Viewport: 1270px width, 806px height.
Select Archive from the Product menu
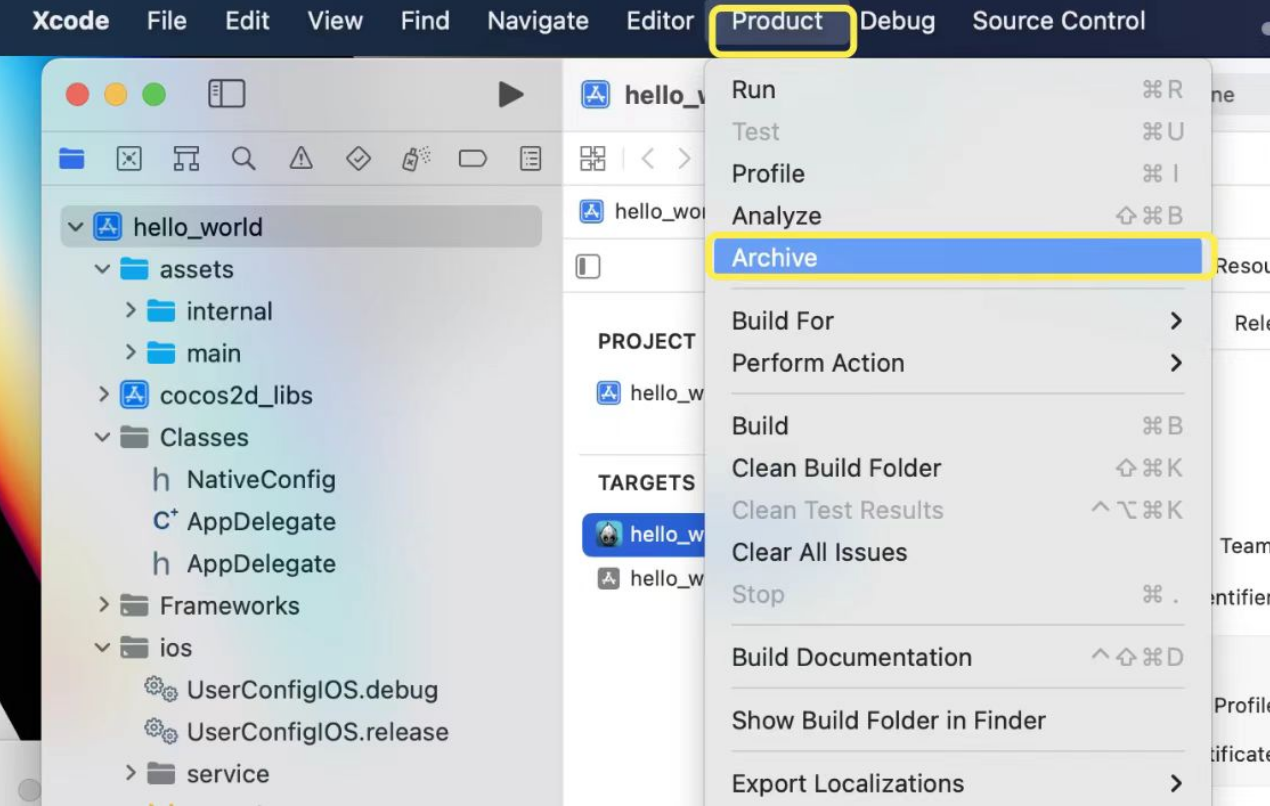coord(774,258)
